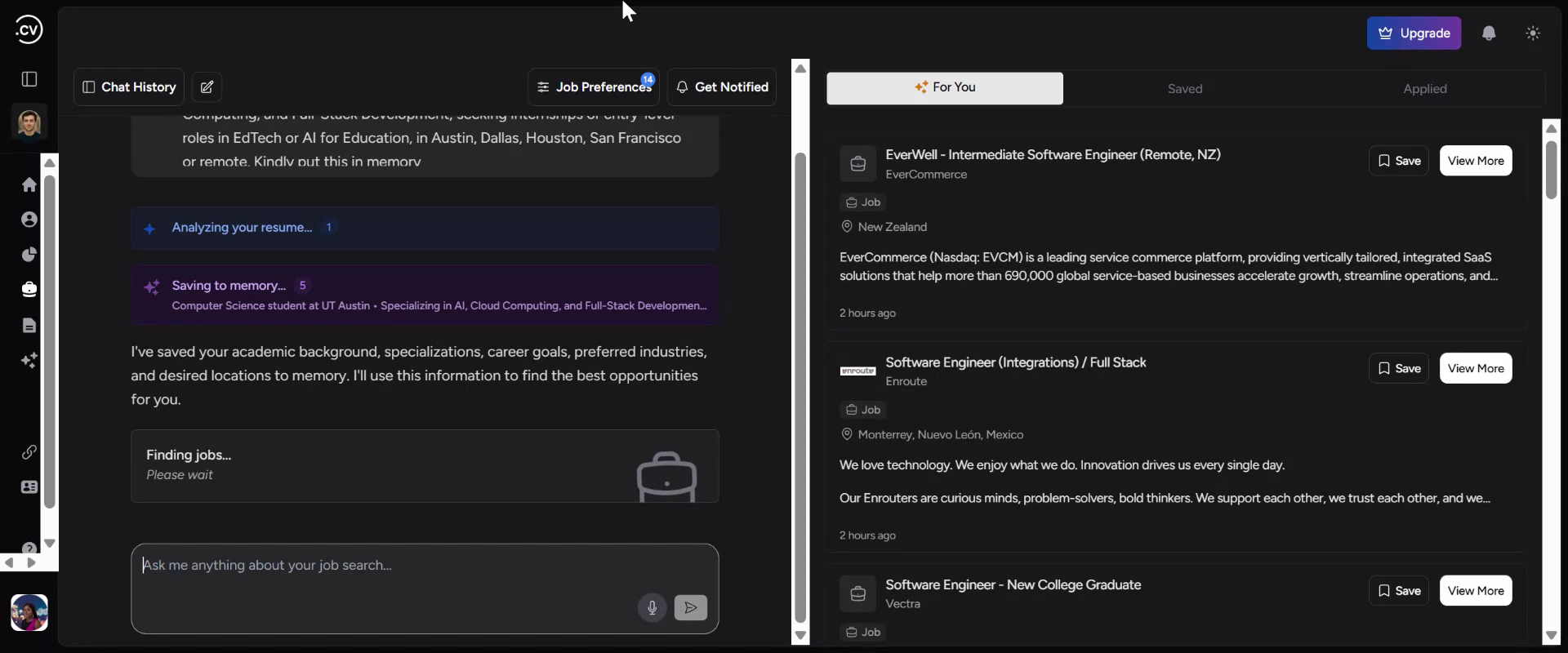Click the Get Notified button
The height and width of the screenshot is (653, 1568).
click(x=722, y=87)
